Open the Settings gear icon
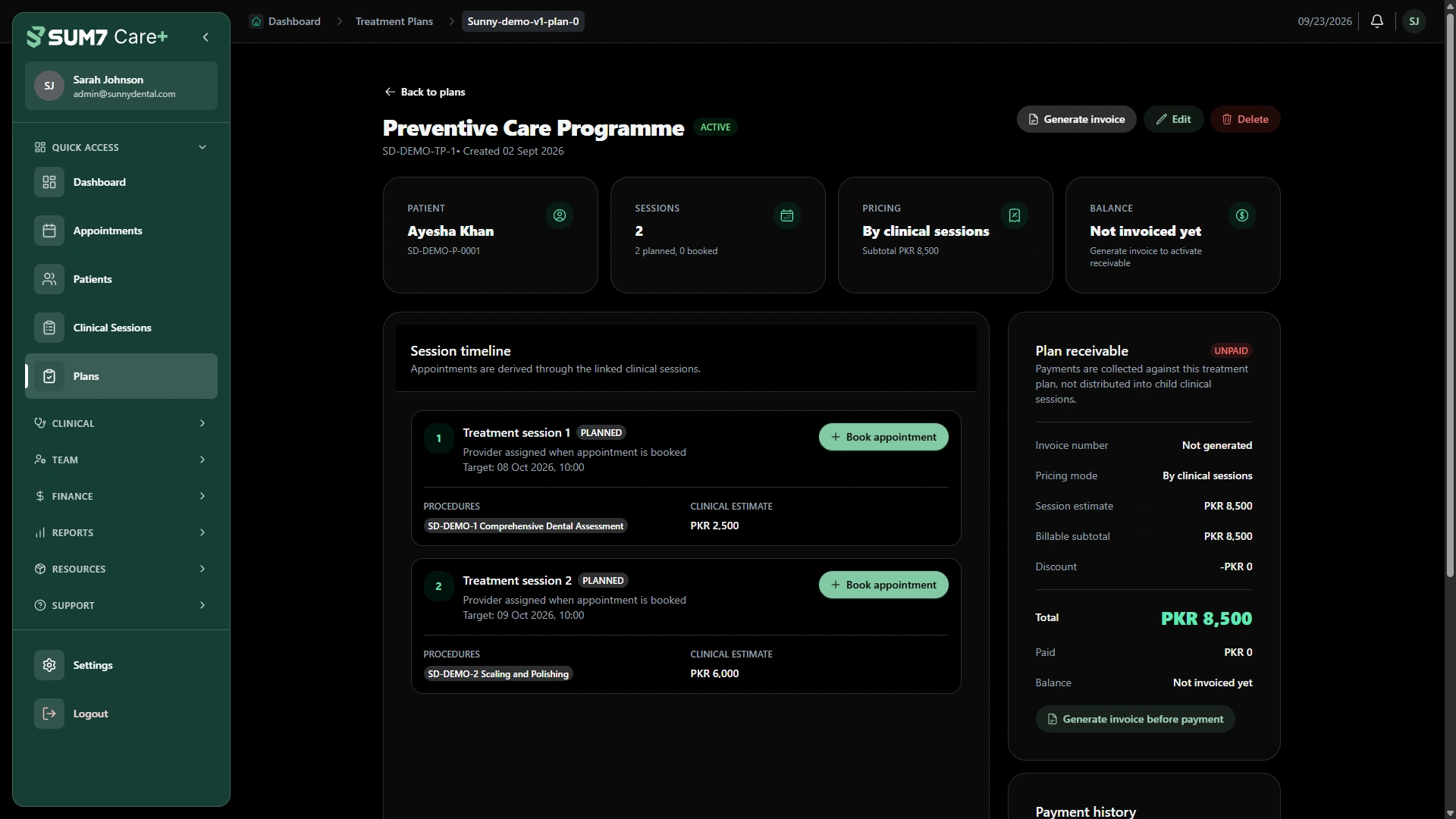The width and height of the screenshot is (1456, 819). point(49,665)
